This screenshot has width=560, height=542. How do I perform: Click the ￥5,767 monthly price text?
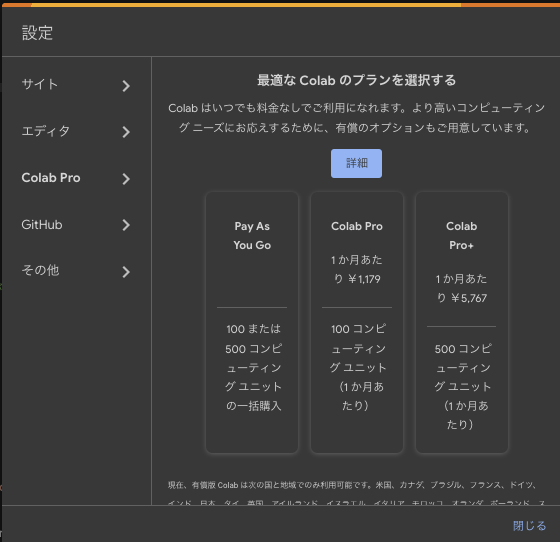click(x=469, y=298)
